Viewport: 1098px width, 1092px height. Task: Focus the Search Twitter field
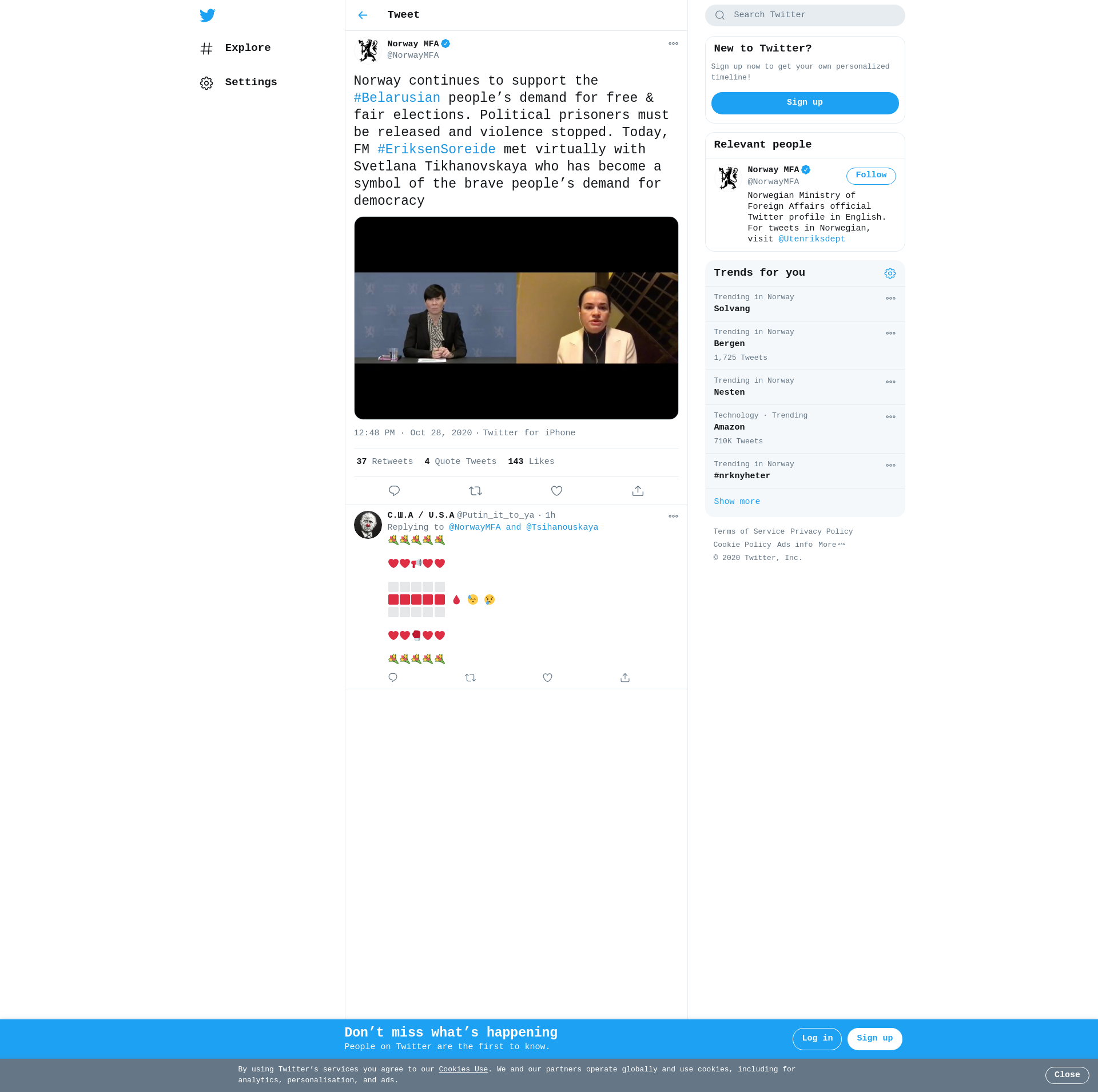812,15
